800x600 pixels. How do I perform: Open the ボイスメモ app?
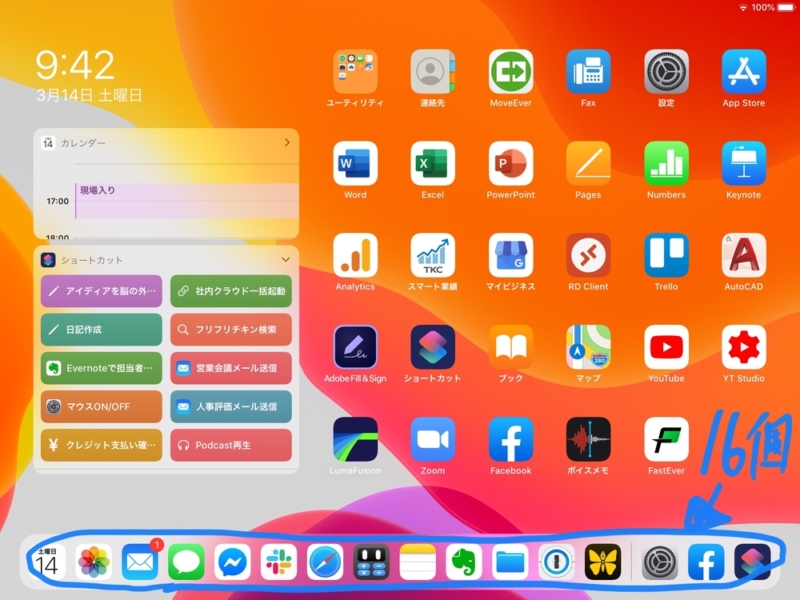588,439
